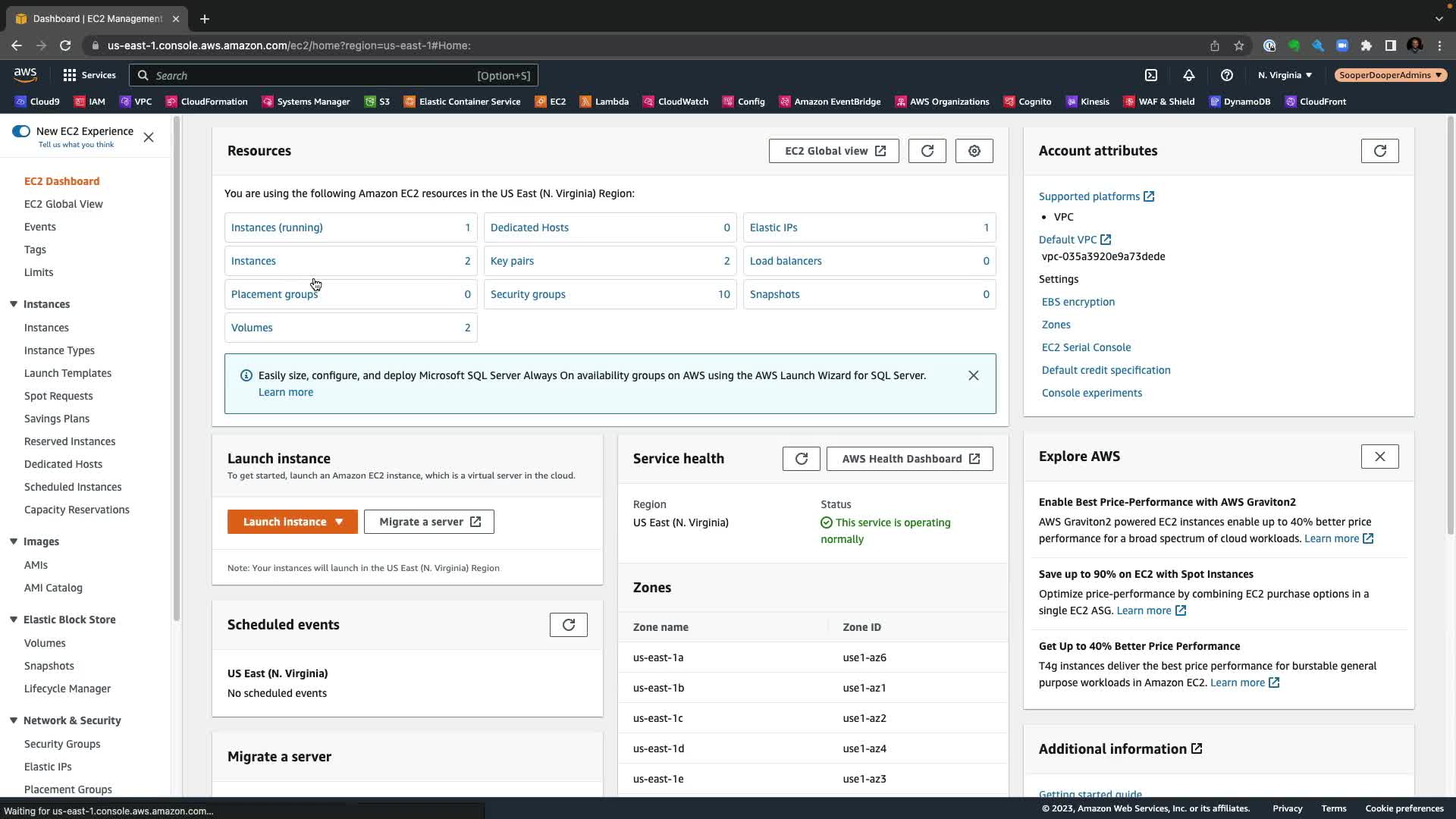Toggle the New EC2 Experience switch
The height and width of the screenshot is (819, 1456).
[21, 131]
